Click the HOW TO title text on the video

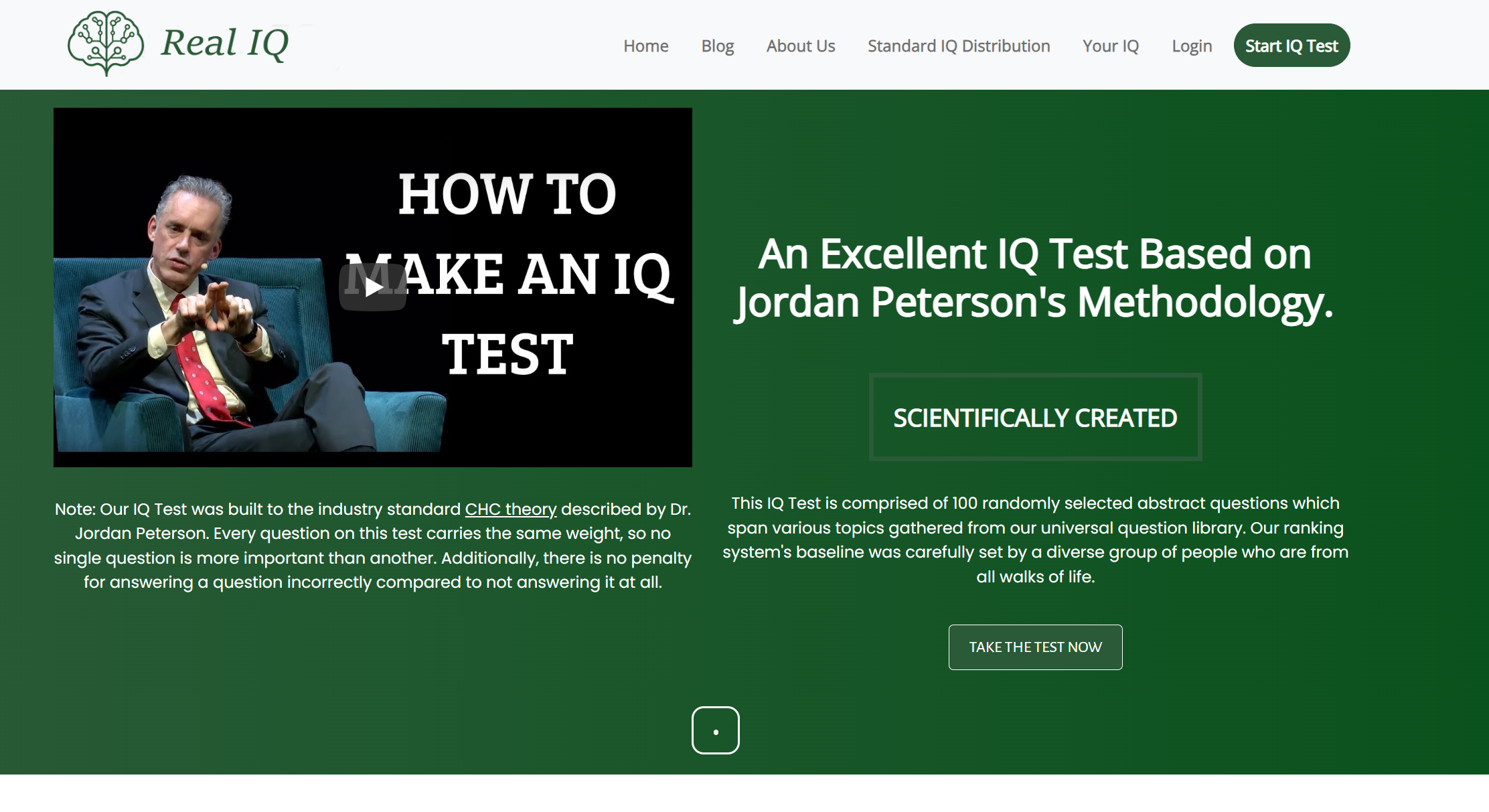pyautogui.click(x=507, y=195)
